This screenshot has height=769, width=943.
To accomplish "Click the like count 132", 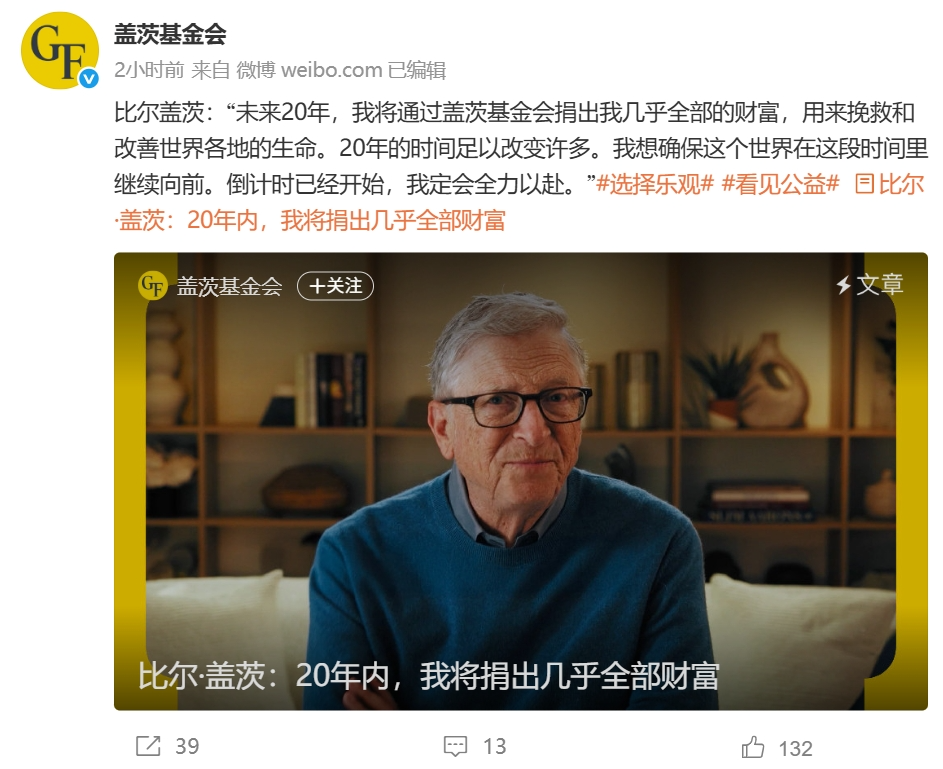I will [796, 748].
